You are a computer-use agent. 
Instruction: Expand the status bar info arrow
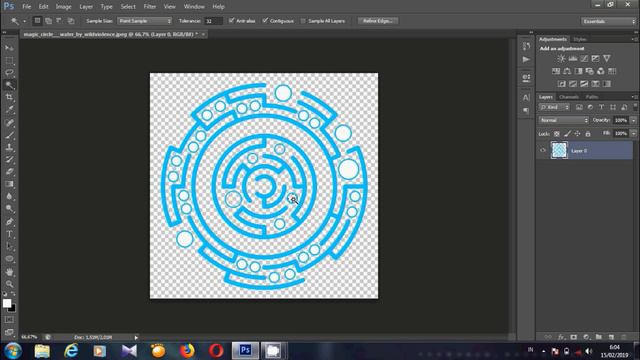pos(136,338)
